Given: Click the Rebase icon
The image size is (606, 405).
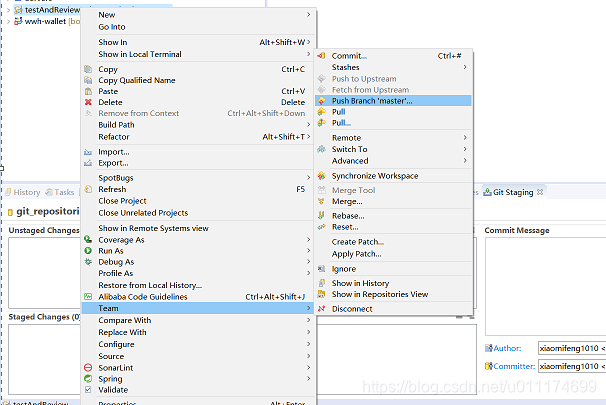Looking at the screenshot, I should click(x=321, y=216).
